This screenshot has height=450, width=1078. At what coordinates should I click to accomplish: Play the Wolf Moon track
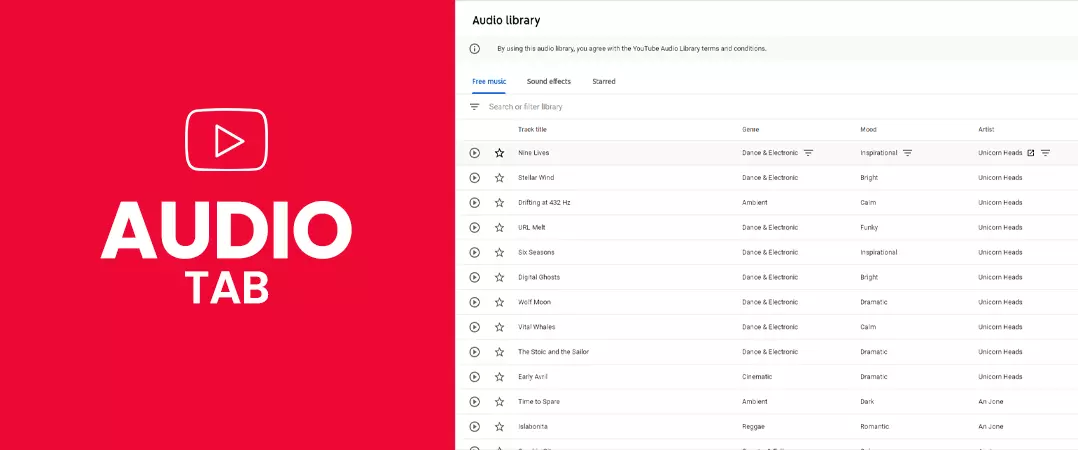[x=474, y=302]
